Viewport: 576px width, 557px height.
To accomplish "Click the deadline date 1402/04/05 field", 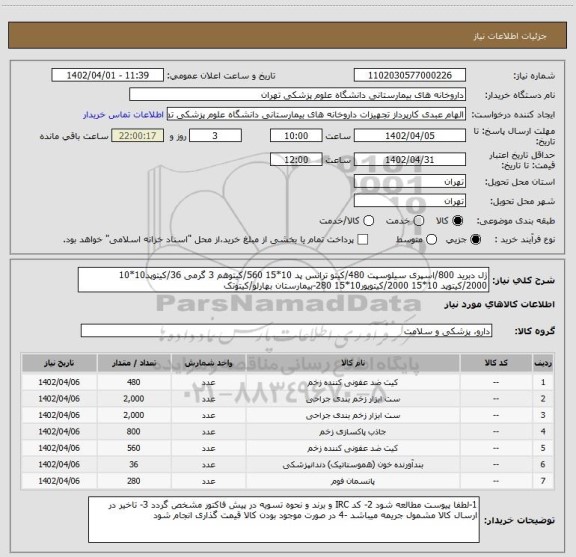I will point(410,136).
